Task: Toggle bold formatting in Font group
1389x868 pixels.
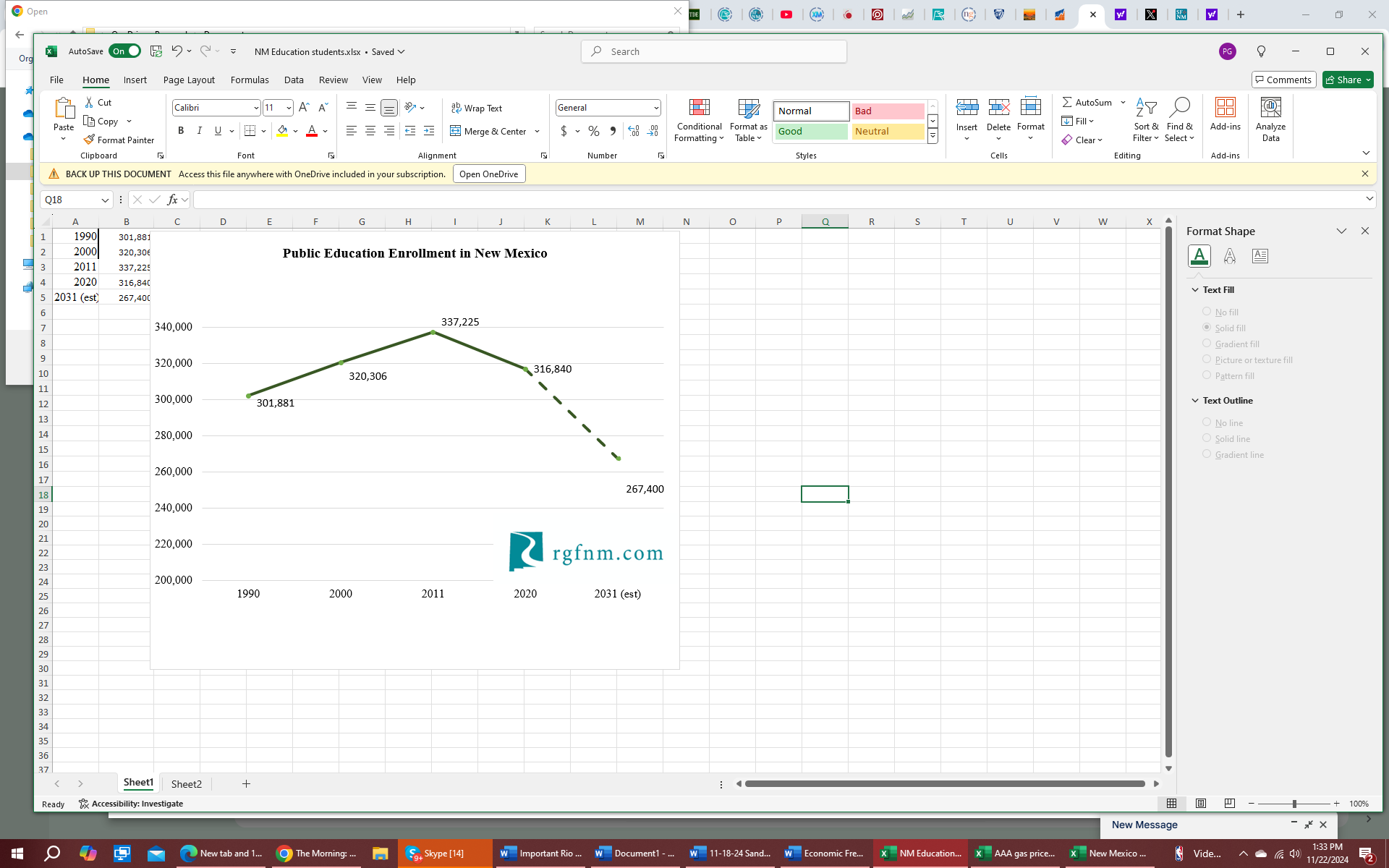Action: [181, 131]
